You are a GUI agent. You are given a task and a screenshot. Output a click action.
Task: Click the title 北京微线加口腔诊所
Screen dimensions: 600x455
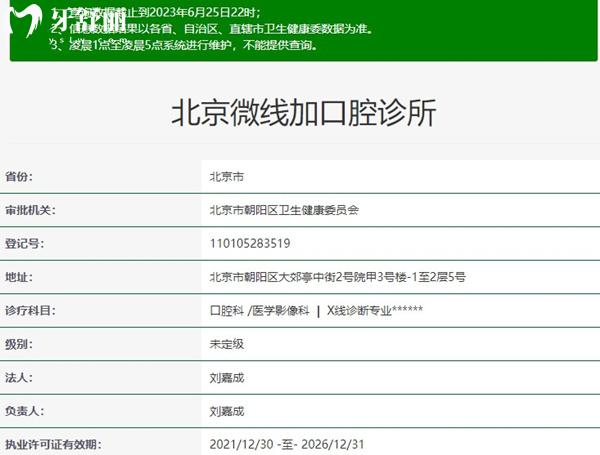click(x=304, y=113)
